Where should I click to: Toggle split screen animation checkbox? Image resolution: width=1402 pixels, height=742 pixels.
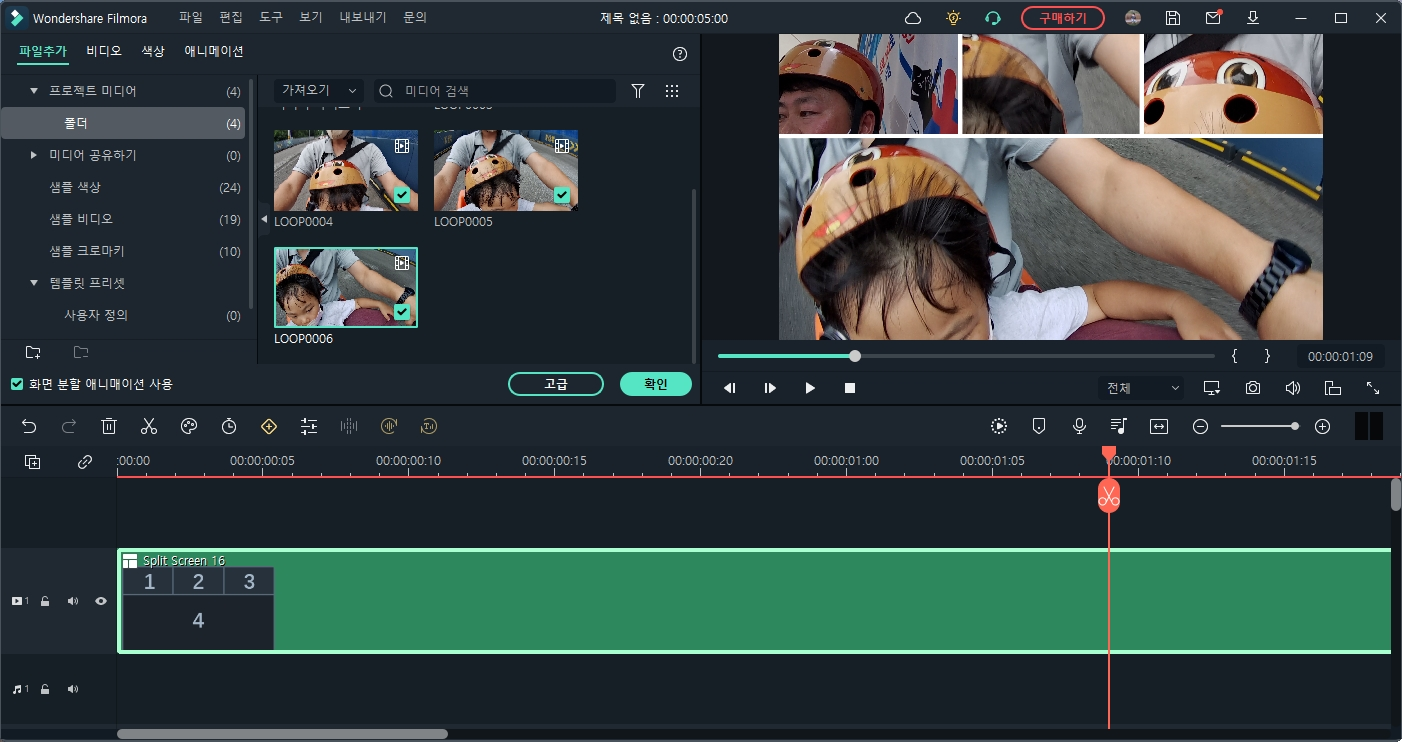point(17,384)
